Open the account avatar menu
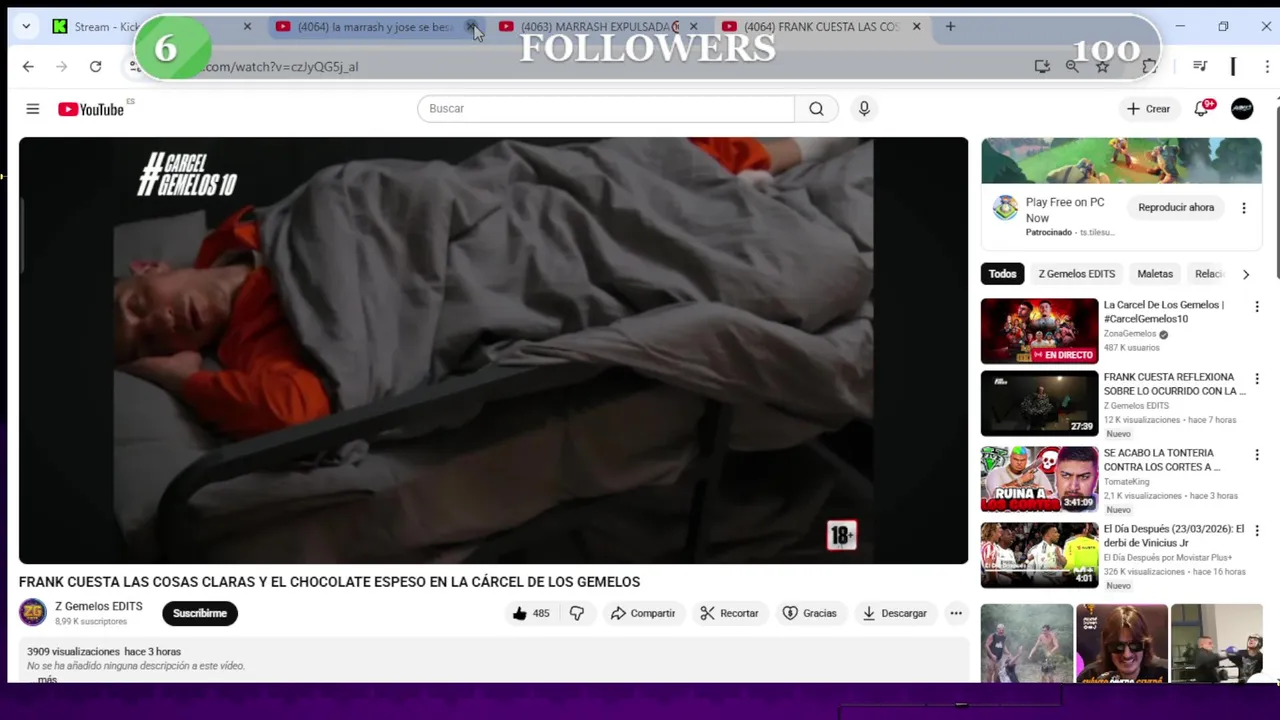This screenshot has height=720, width=1280. tap(1242, 108)
